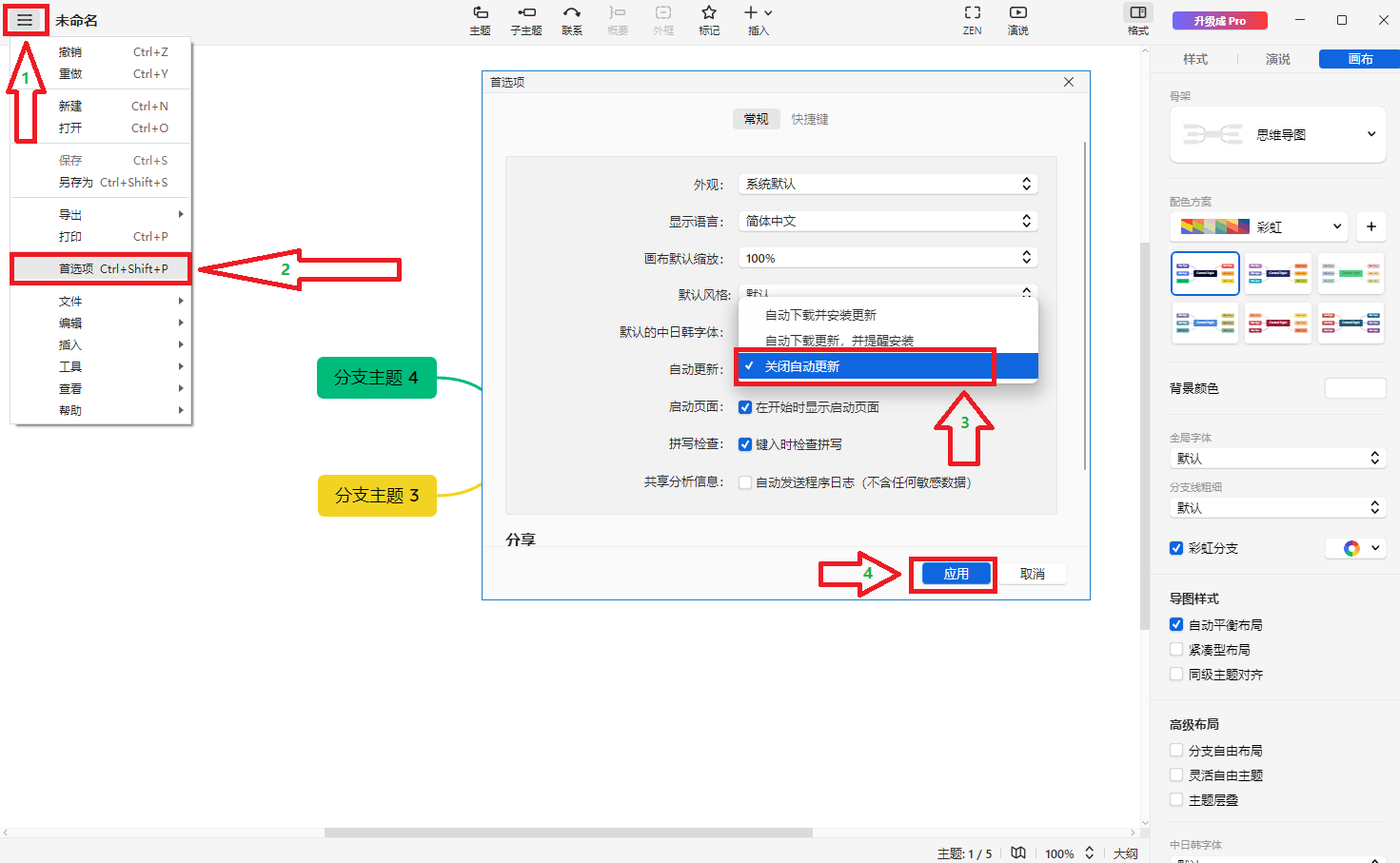The image size is (1400, 863).
Task: Open the 画布默认缩放 zoom dropdown
Action: pyautogui.click(x=888, y=258)
